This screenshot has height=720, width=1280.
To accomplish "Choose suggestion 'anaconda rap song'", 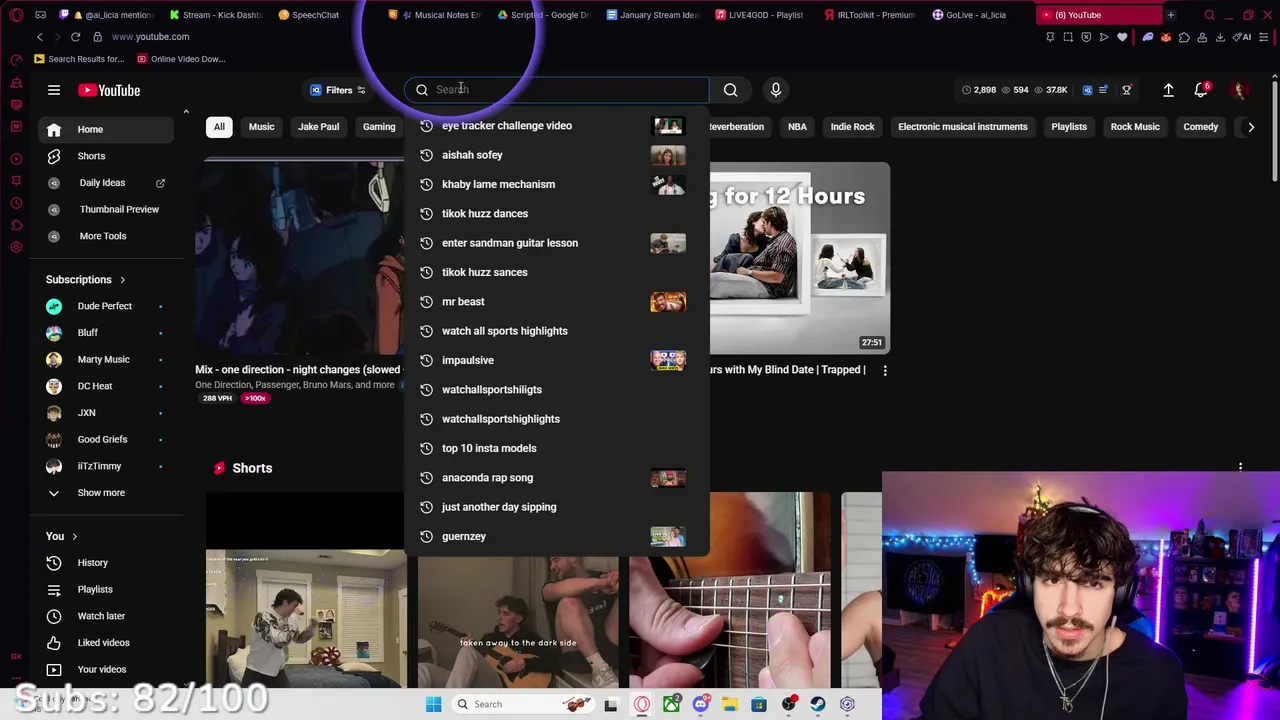I will (556, 478).
